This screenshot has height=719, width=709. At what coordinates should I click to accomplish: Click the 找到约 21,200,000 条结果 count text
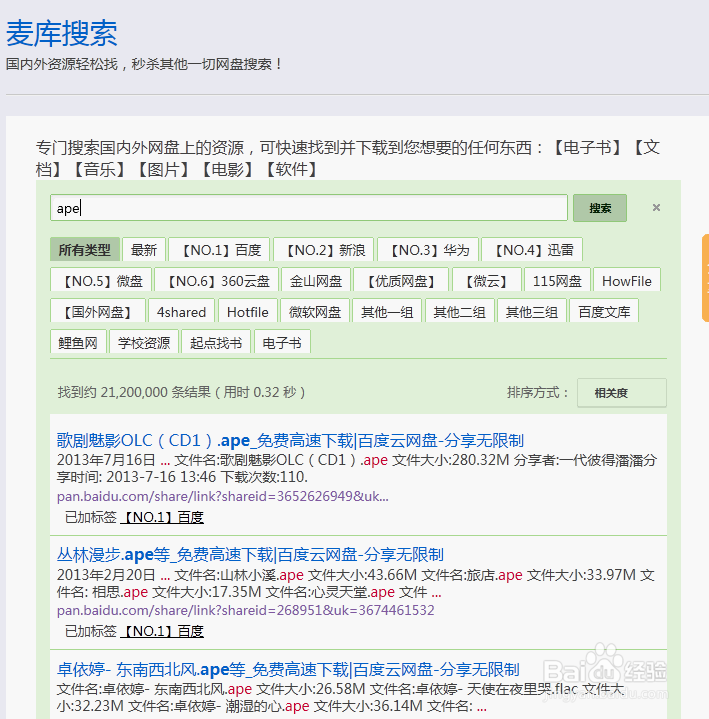pos(181,393)
